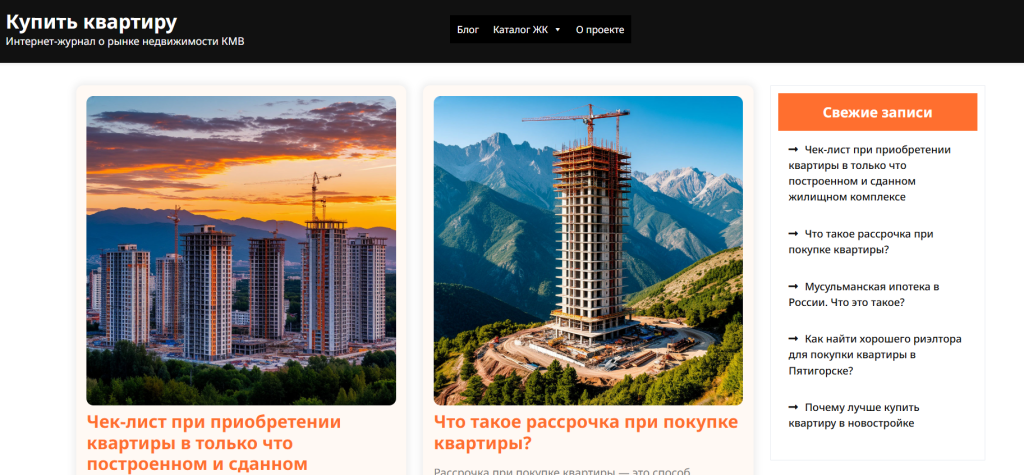
Task: Click the Свежие записи orange header
Action: [878, 112]
